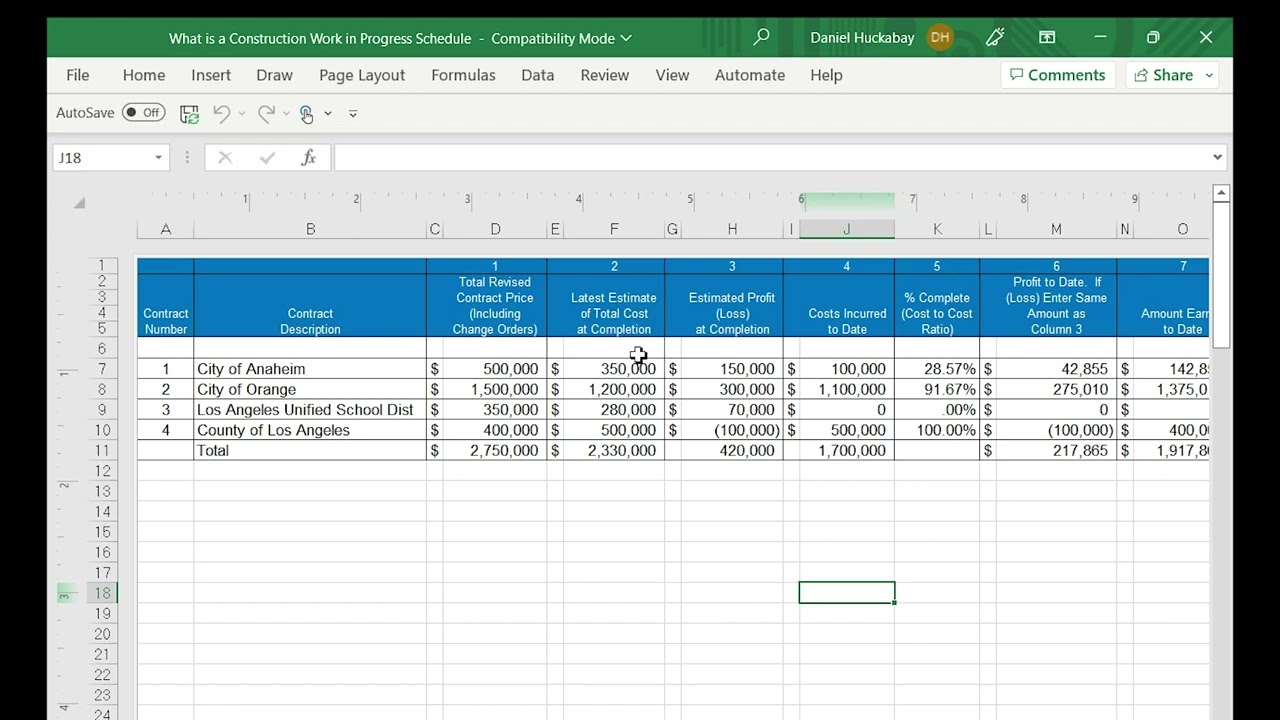Switch to the View tab

(x=672, y=75)
